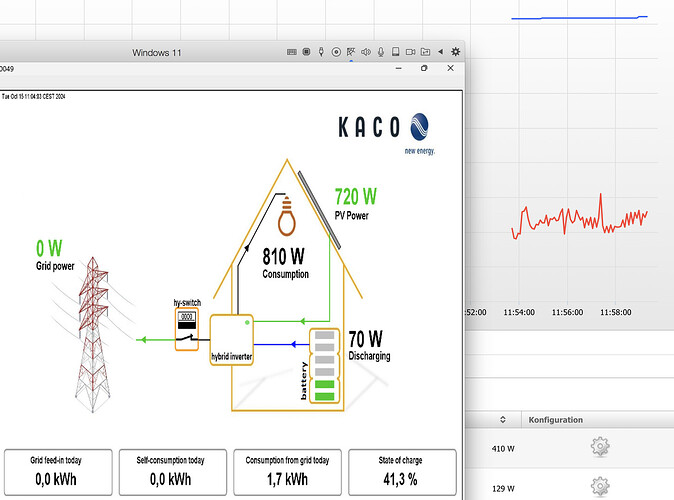
Task: Select the 70 W Discharging value
Action: tap(365, 339)
